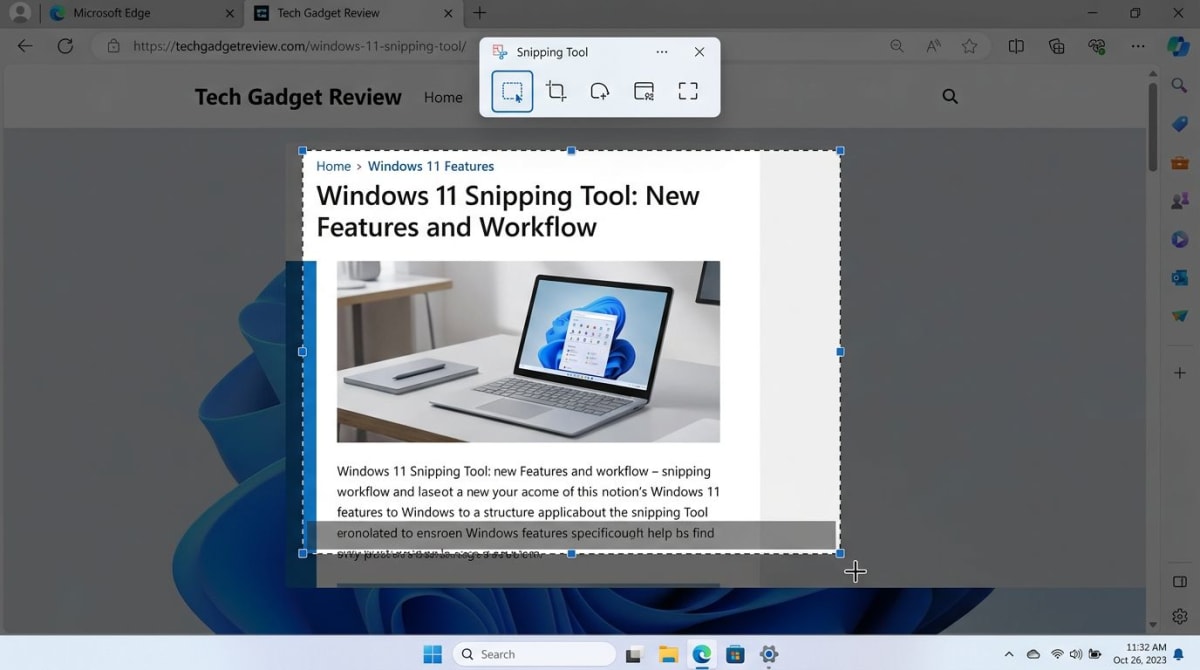Viewport: 1200px width, 670px height.
Task: Click scrollbar down arrow
Action: click(x=1152, y=624)
